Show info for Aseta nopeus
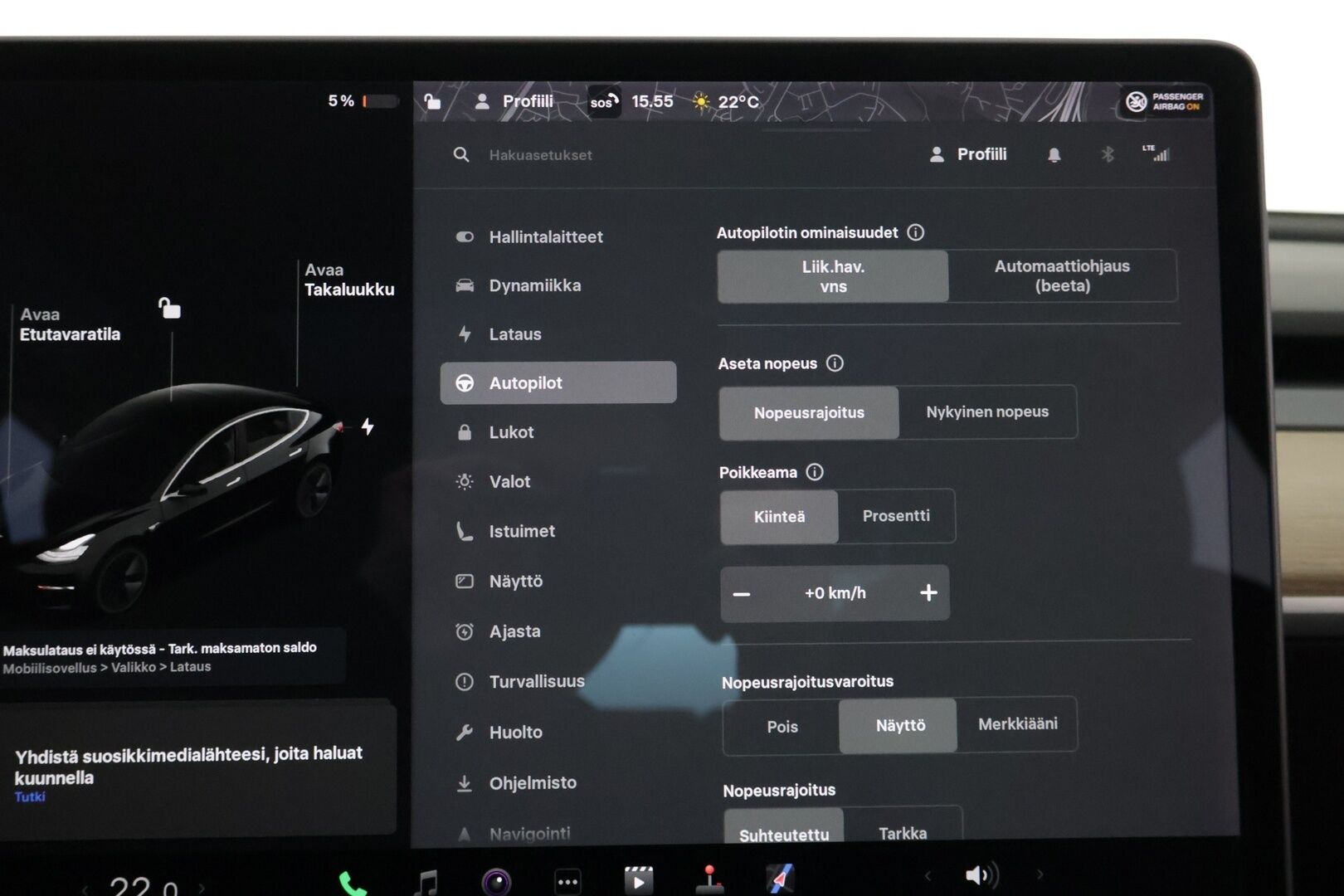Viewport: 1344px width, 896px height. [x=835, y=363]
